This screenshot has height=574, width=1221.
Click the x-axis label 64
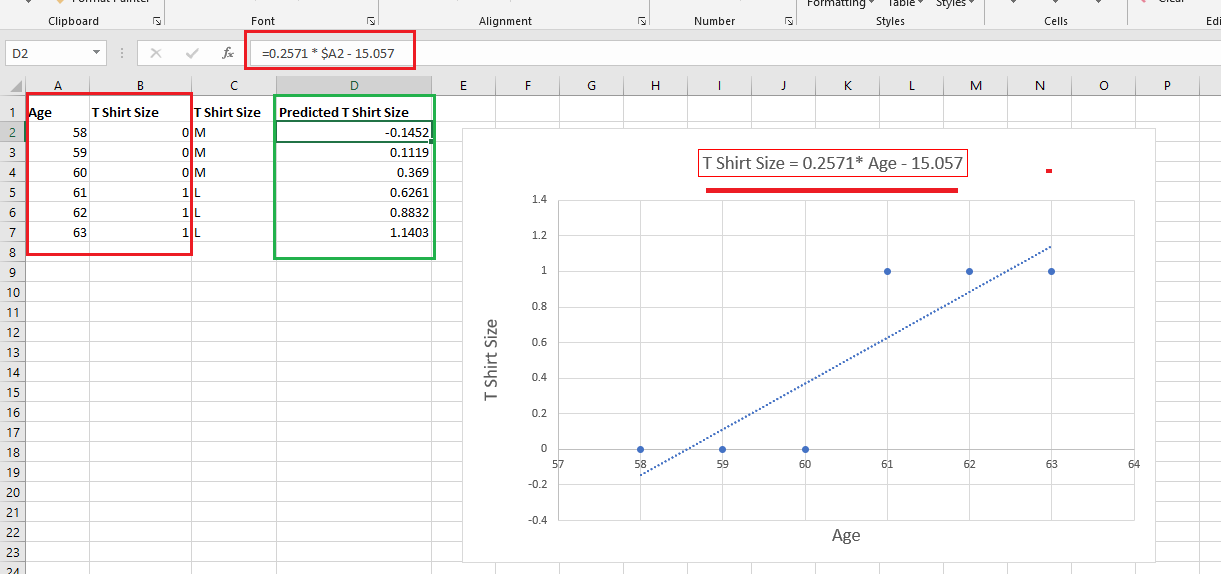(1133, 464)
